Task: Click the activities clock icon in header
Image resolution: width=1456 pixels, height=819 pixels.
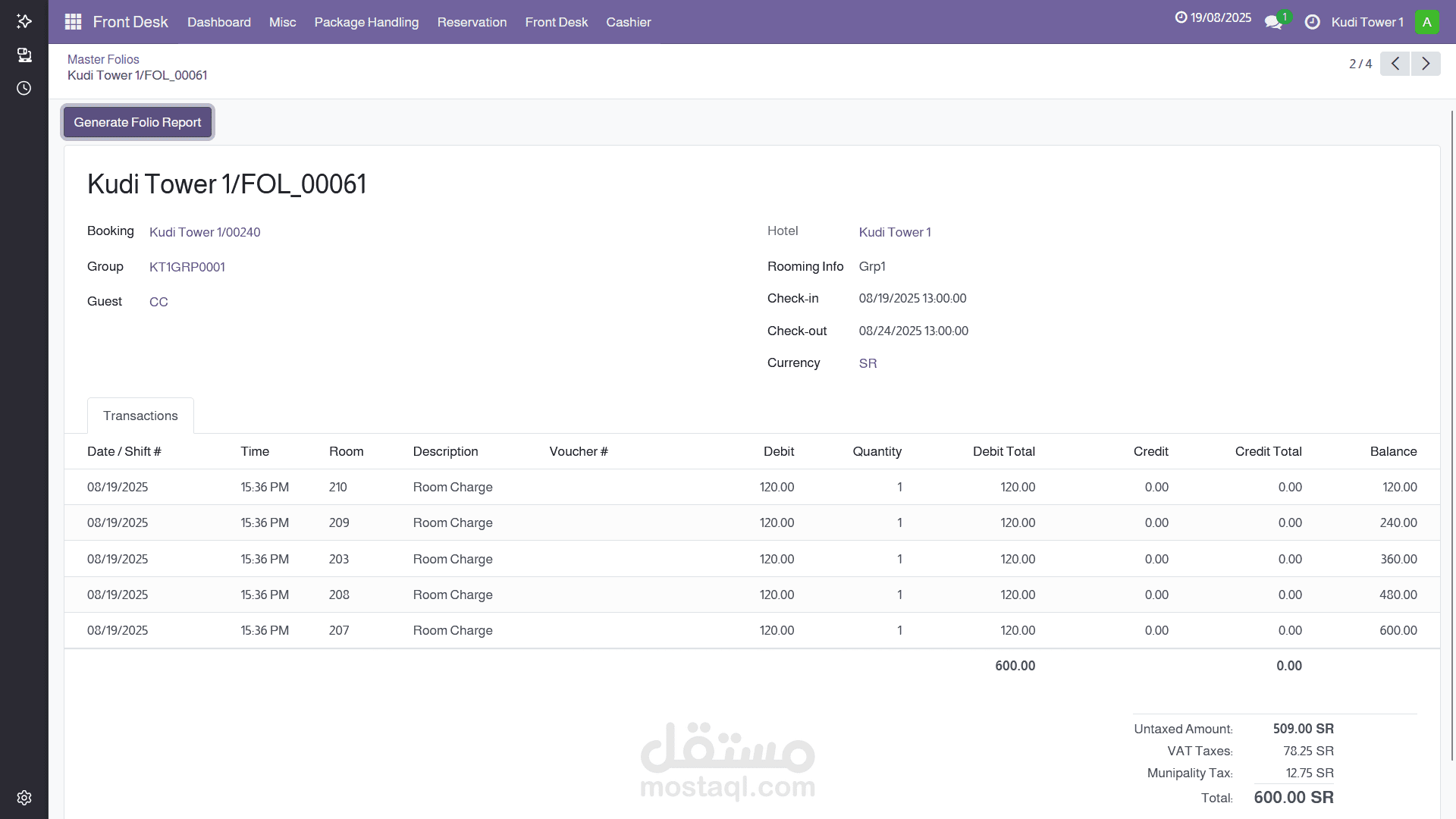Action: (x=1312, y=22)
